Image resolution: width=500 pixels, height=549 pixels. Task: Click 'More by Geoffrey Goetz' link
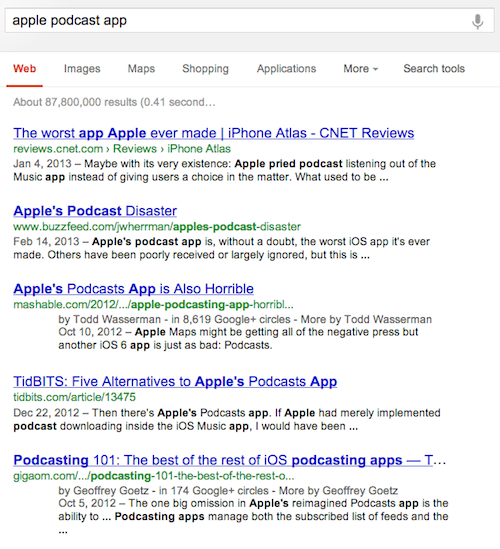point(338,491)
